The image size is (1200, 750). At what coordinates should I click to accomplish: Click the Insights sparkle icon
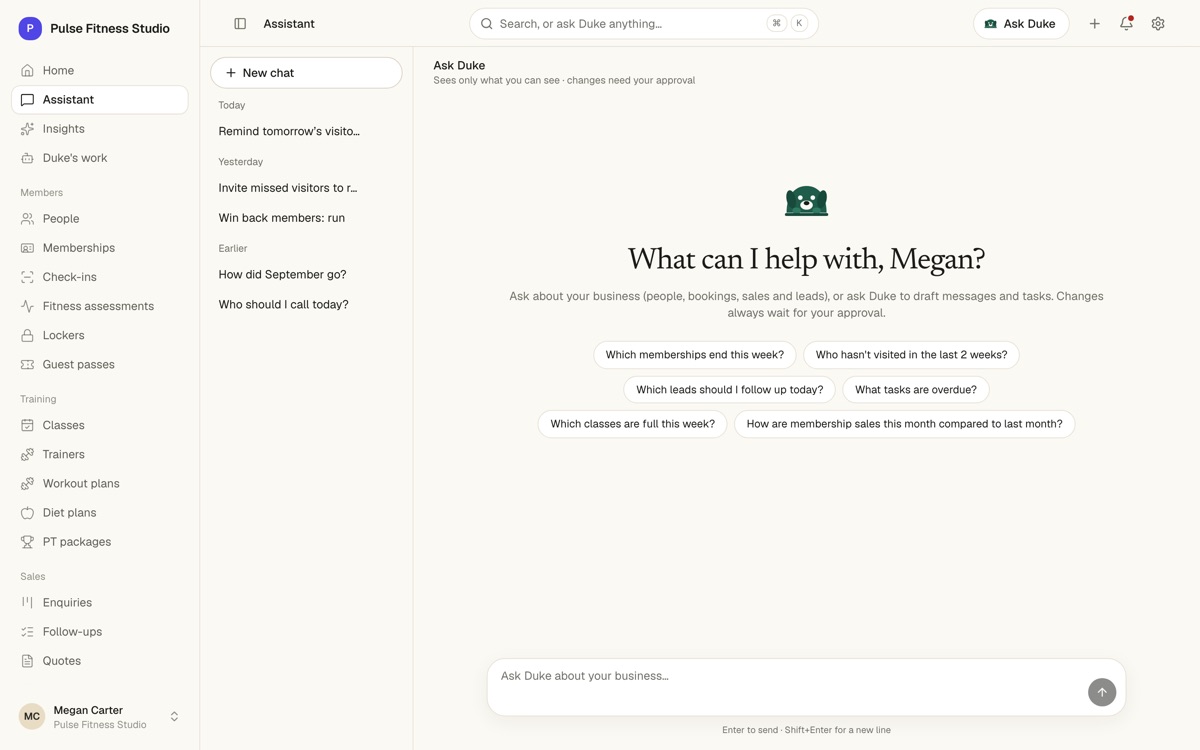click(27, 129)
